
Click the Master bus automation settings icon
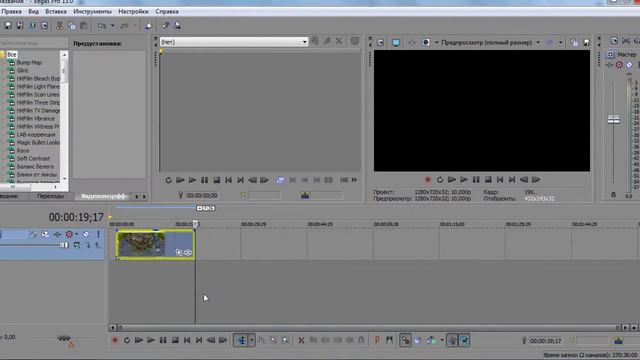[x=620, y=65]
